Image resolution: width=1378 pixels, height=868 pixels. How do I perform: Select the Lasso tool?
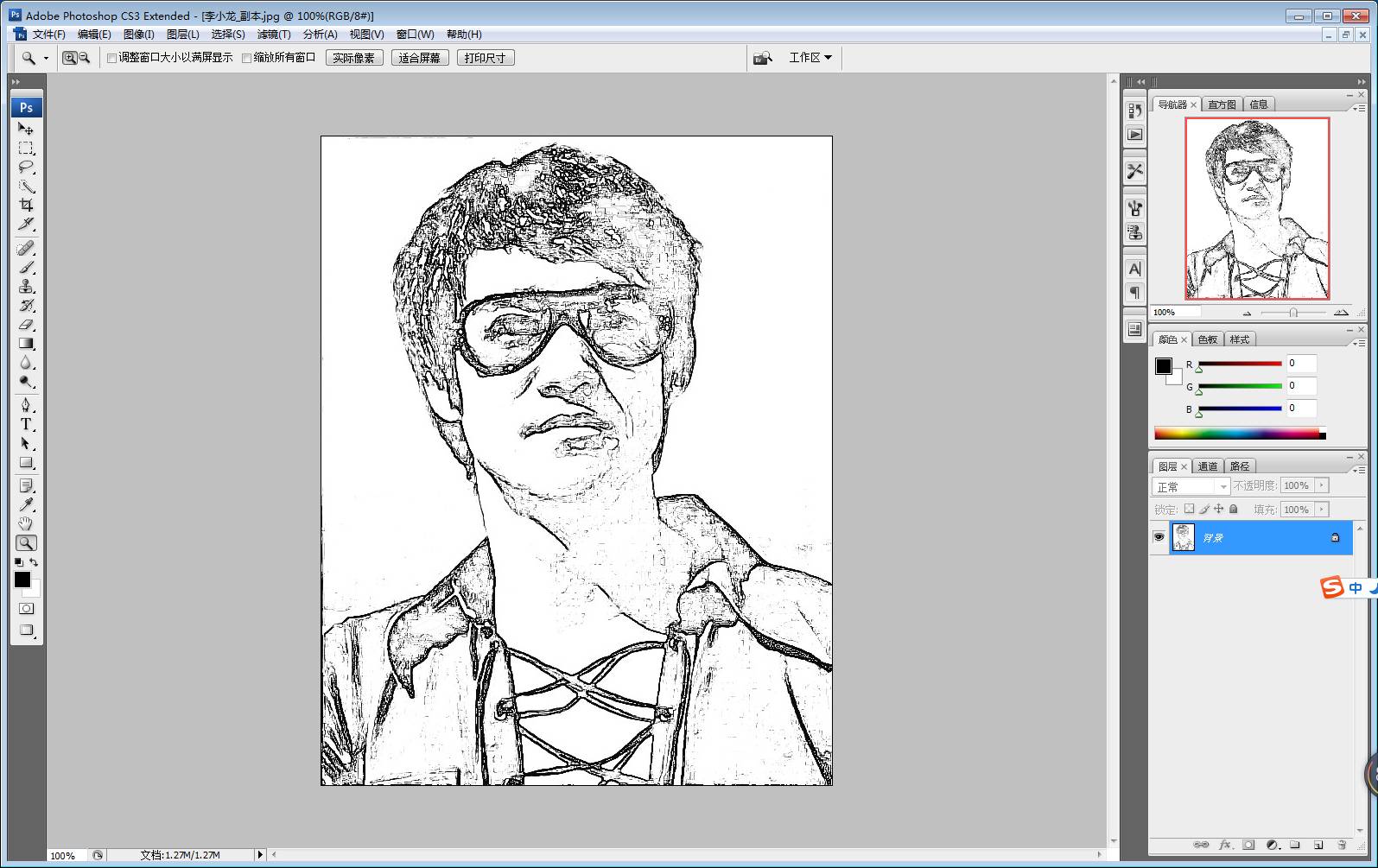pyautogui.click(x=26, y=167)
